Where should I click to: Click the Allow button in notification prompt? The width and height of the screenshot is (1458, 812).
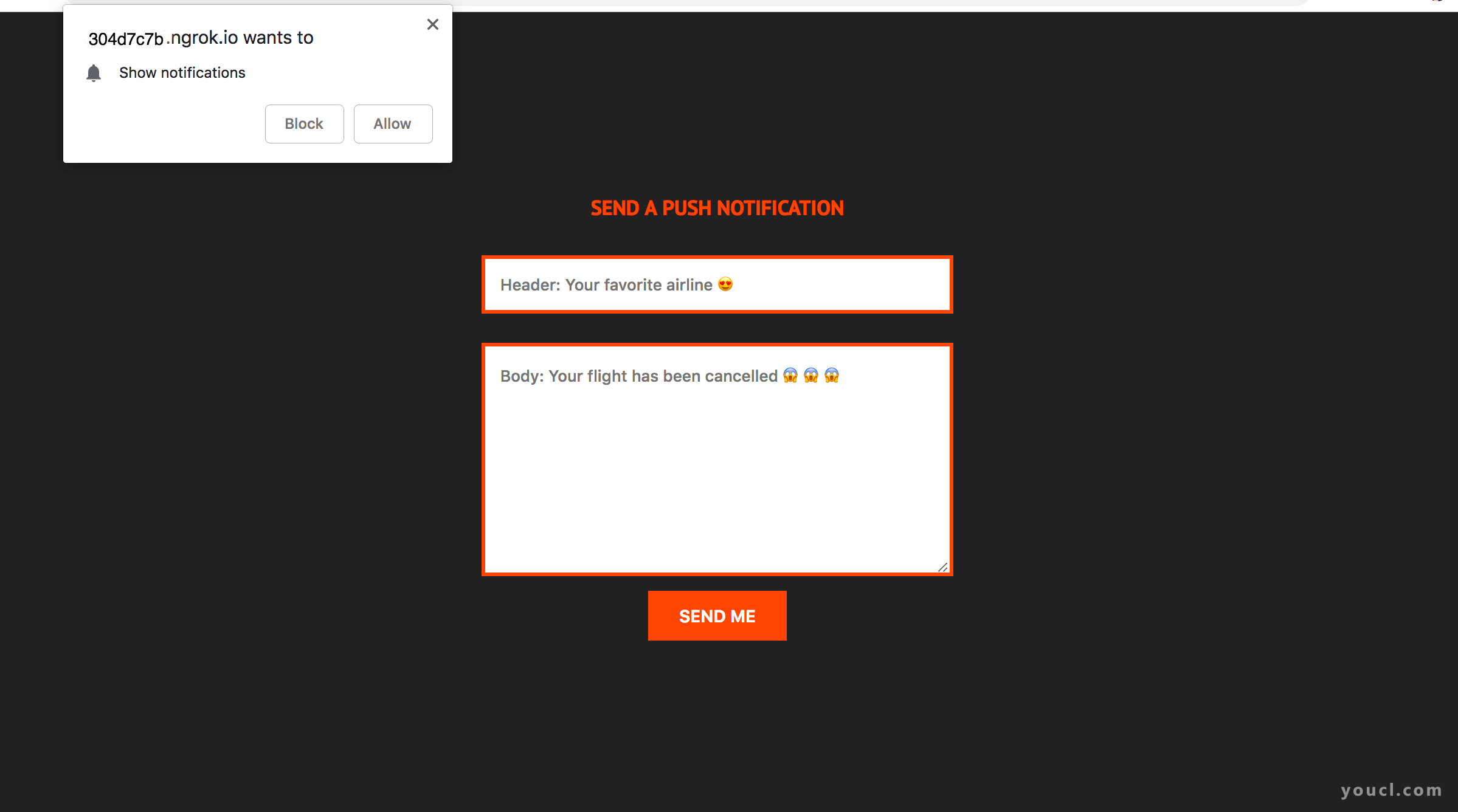[393, 123]
